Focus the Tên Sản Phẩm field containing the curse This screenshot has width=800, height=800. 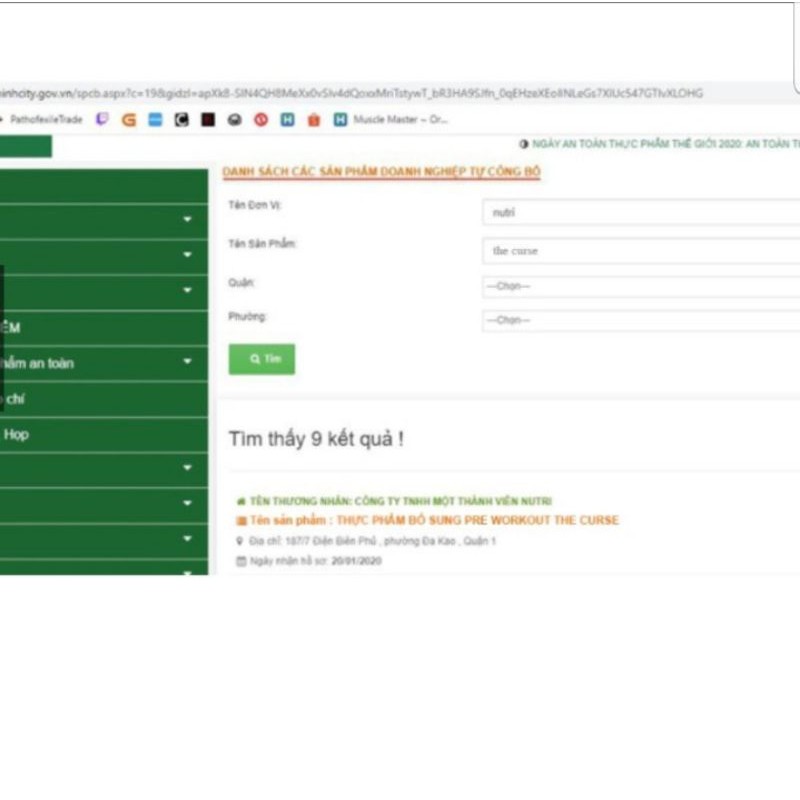[x=641, y=251]
